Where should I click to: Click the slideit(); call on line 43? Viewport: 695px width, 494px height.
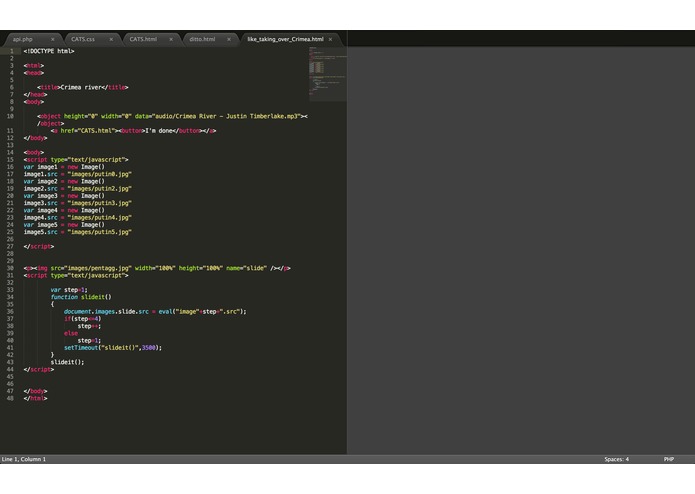(67, 362)
